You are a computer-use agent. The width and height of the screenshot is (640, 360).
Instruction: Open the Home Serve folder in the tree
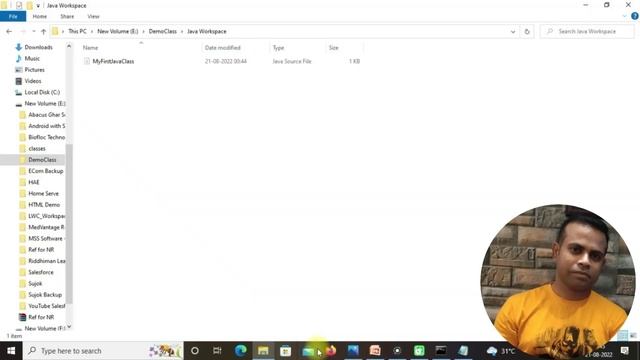point(43,193)
